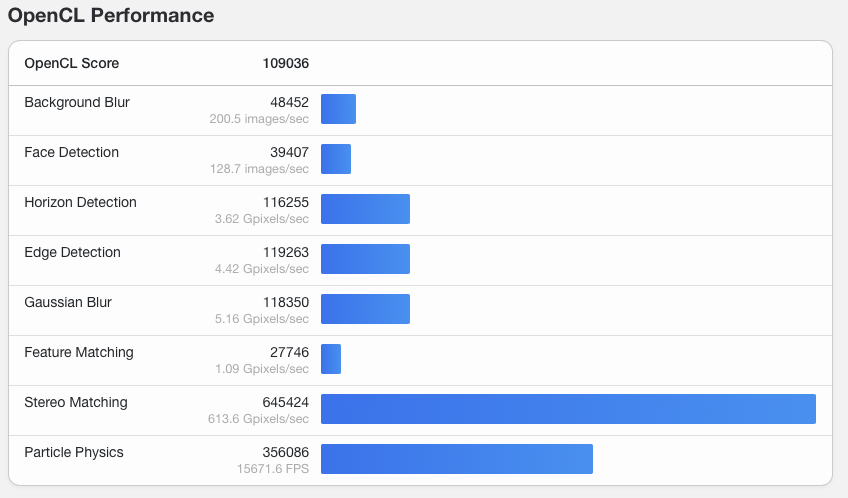Click the Gaussian Blur score 118350

click(x=285, y=302)
